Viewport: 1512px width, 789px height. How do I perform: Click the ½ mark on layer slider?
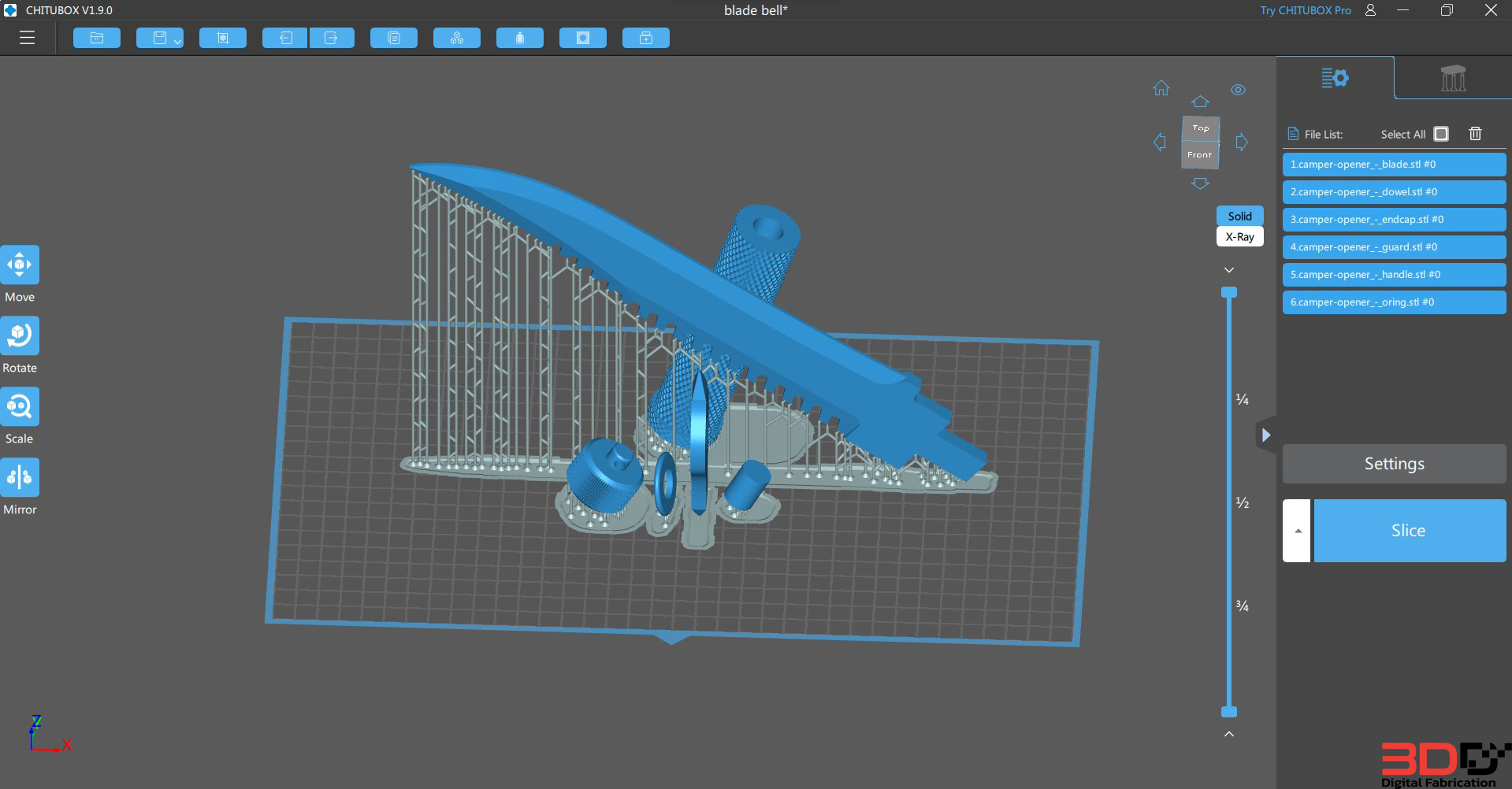click(1243, 502)
